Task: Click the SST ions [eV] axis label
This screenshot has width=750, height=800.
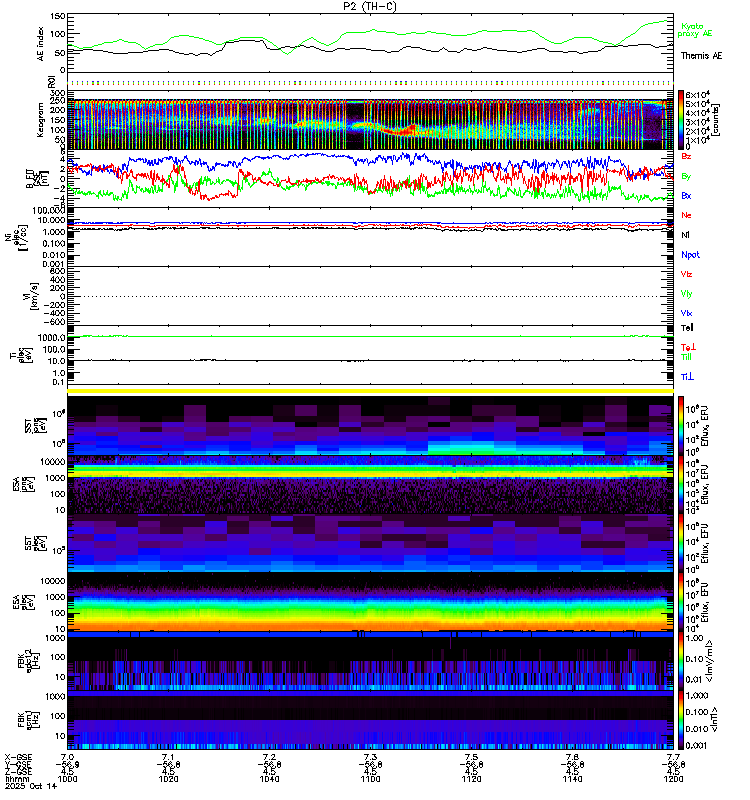Action: tap(35, 426)
